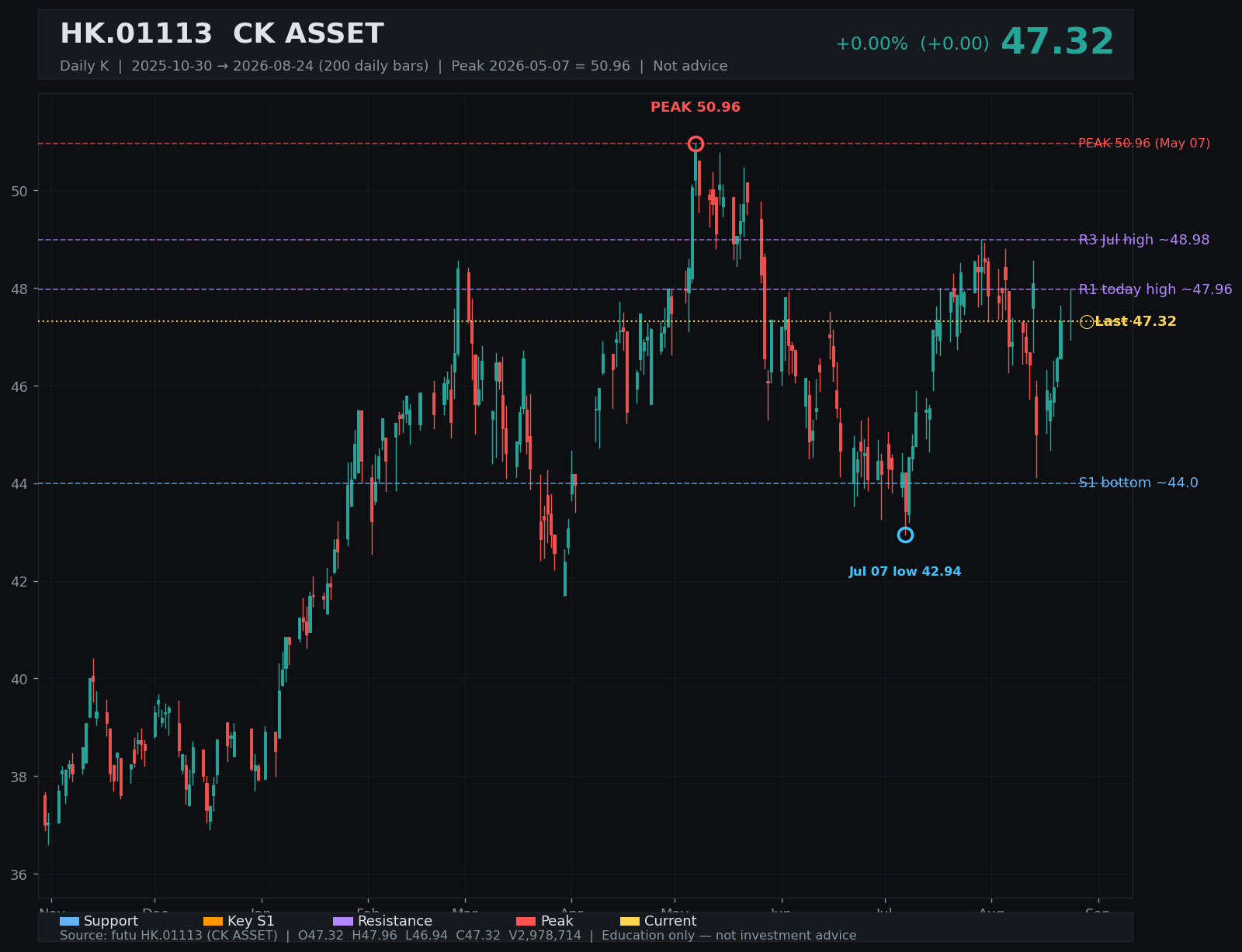Click the bold PEAK 50.96 annotation above the chart

coord(696,108)
